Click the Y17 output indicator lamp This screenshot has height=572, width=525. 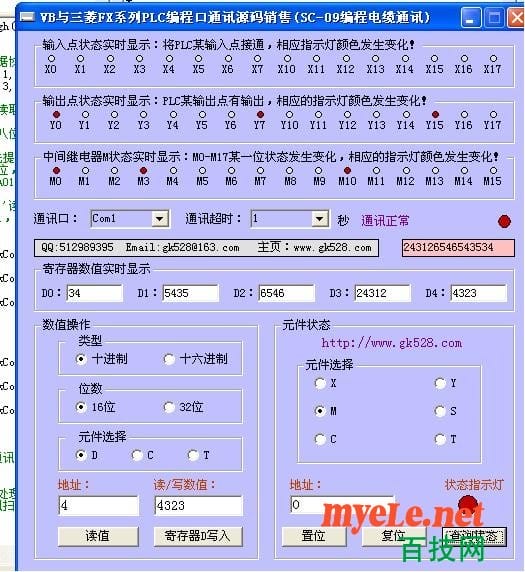click(493, 115)
